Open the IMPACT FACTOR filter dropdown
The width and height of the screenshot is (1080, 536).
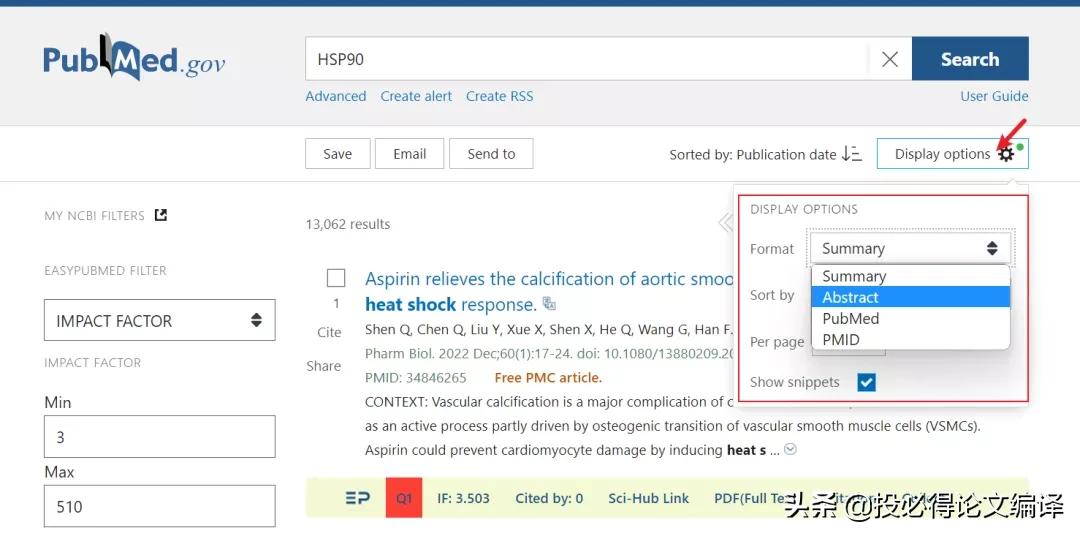coord(160,320)
